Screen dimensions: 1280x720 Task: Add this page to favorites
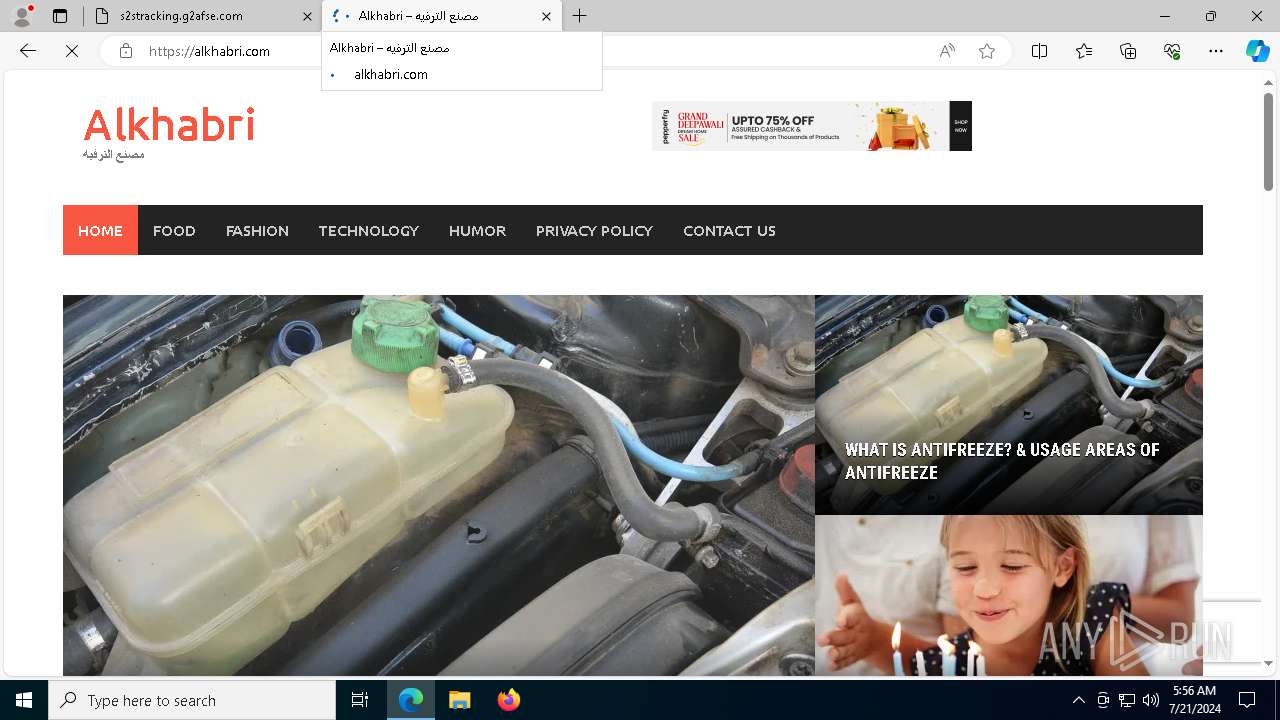(987, 51)
